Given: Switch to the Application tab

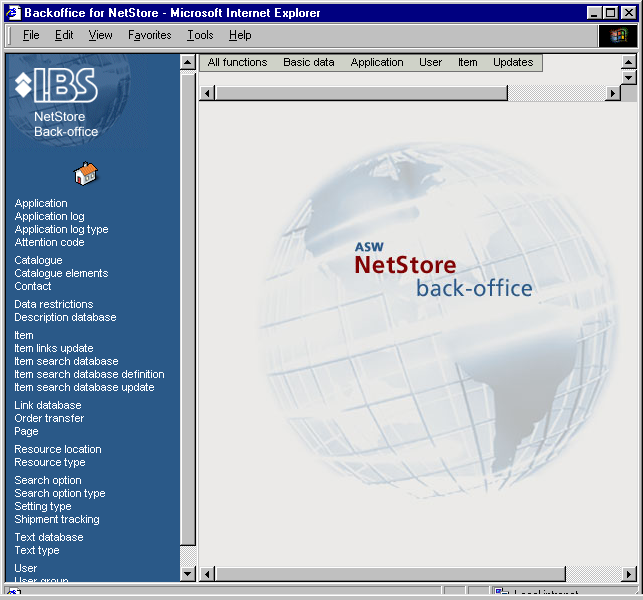Looking at the screenshot, I should coord(376,62).
